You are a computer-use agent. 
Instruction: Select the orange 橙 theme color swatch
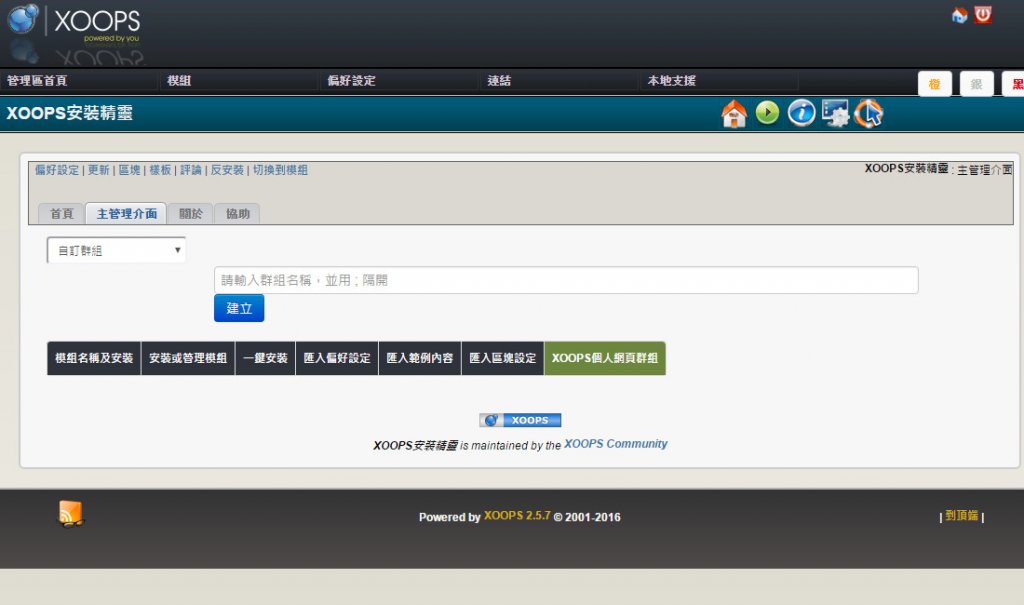point(934,85)
